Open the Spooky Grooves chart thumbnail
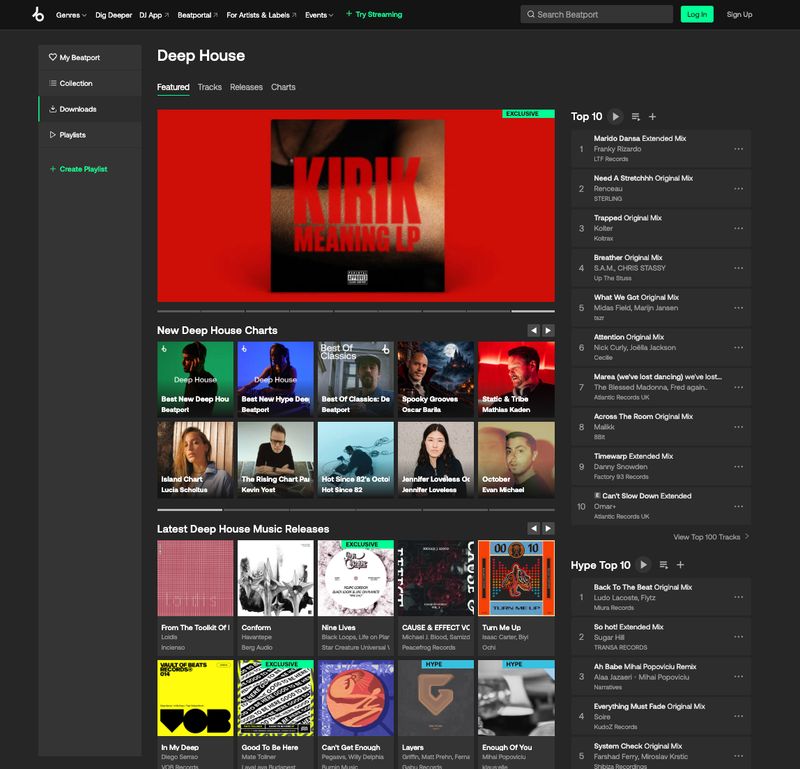The image size is (800, 769). (436, 379)
